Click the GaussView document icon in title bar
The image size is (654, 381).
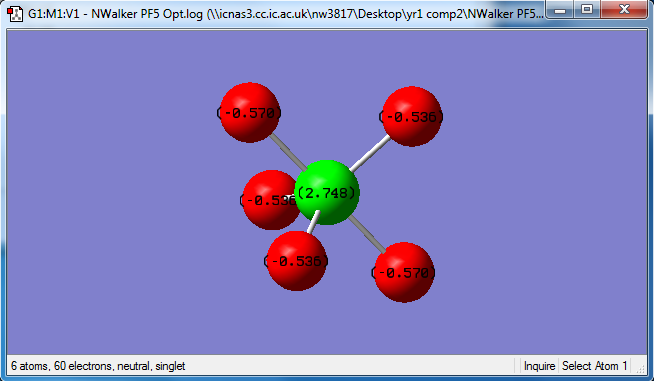coord(15,14)
